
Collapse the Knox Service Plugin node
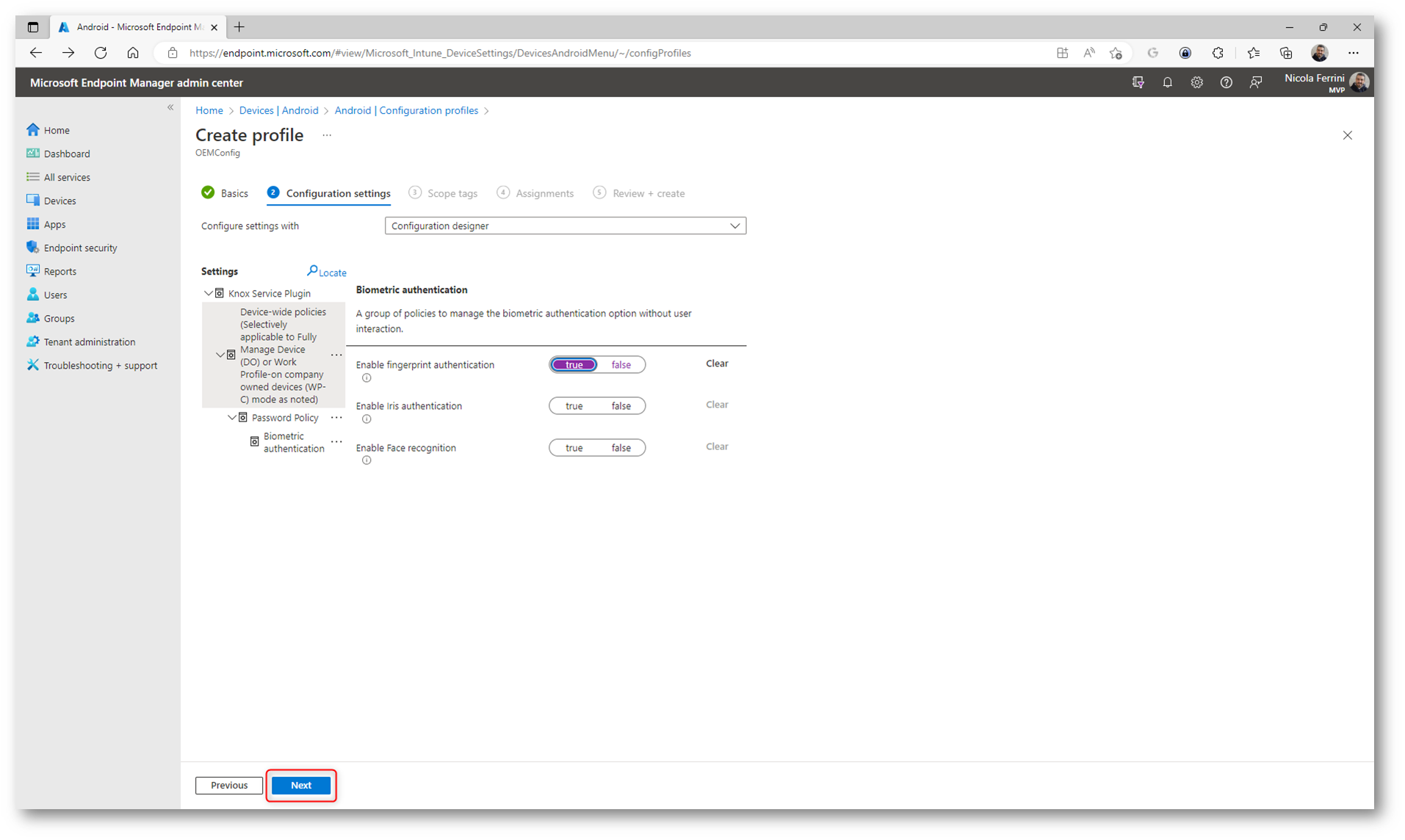pos(208,293)
